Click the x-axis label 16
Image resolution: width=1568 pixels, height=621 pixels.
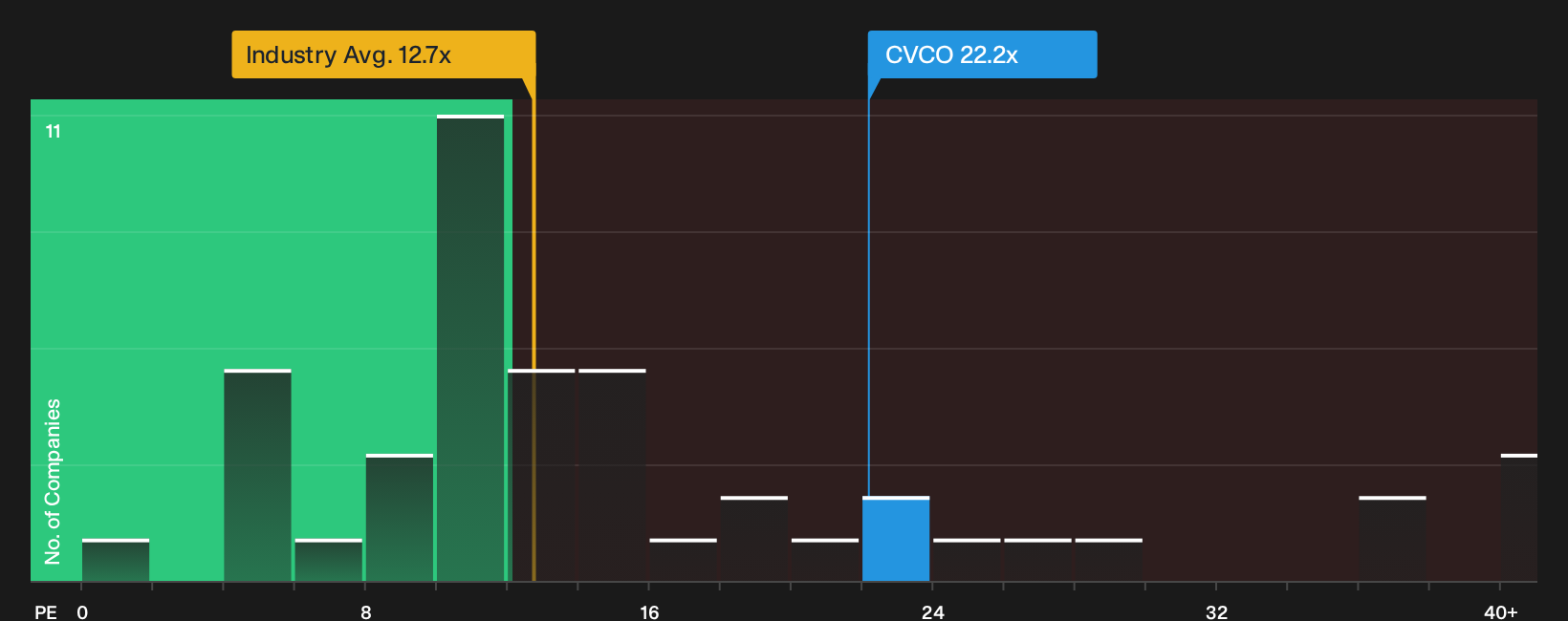pos(649,611)
